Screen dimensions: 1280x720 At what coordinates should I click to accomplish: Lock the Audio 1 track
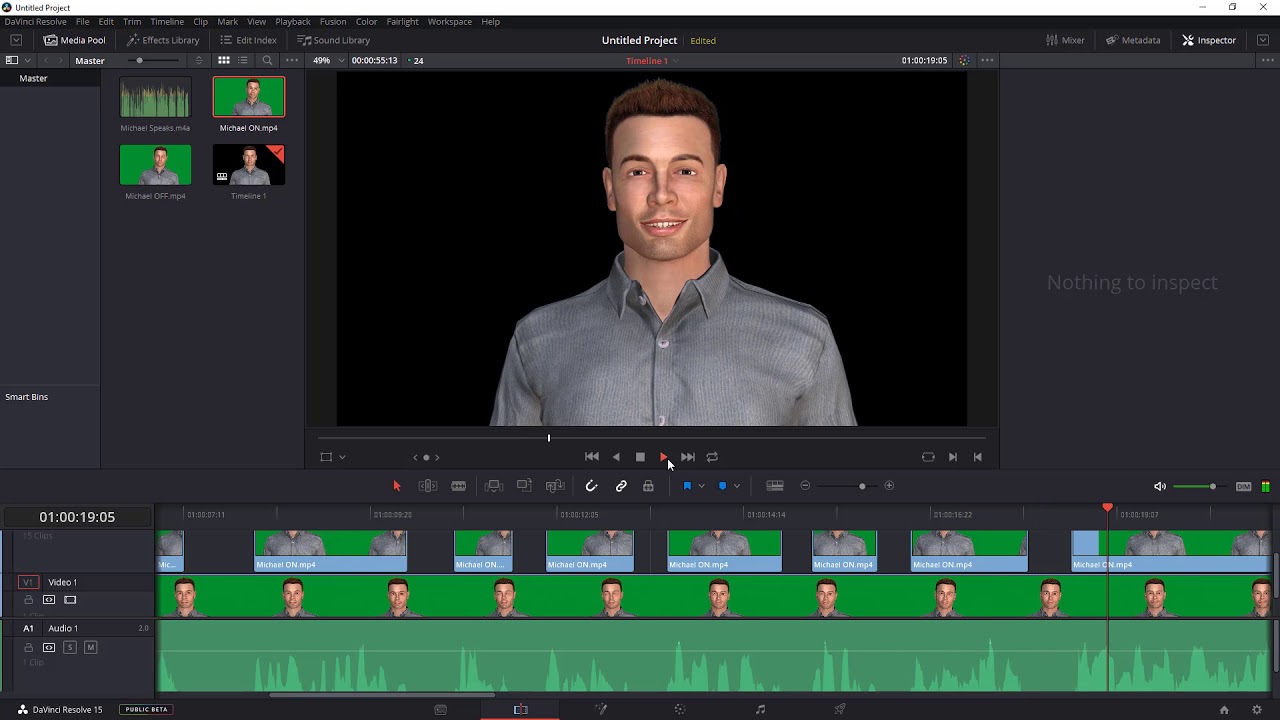[x=28, y=647]
